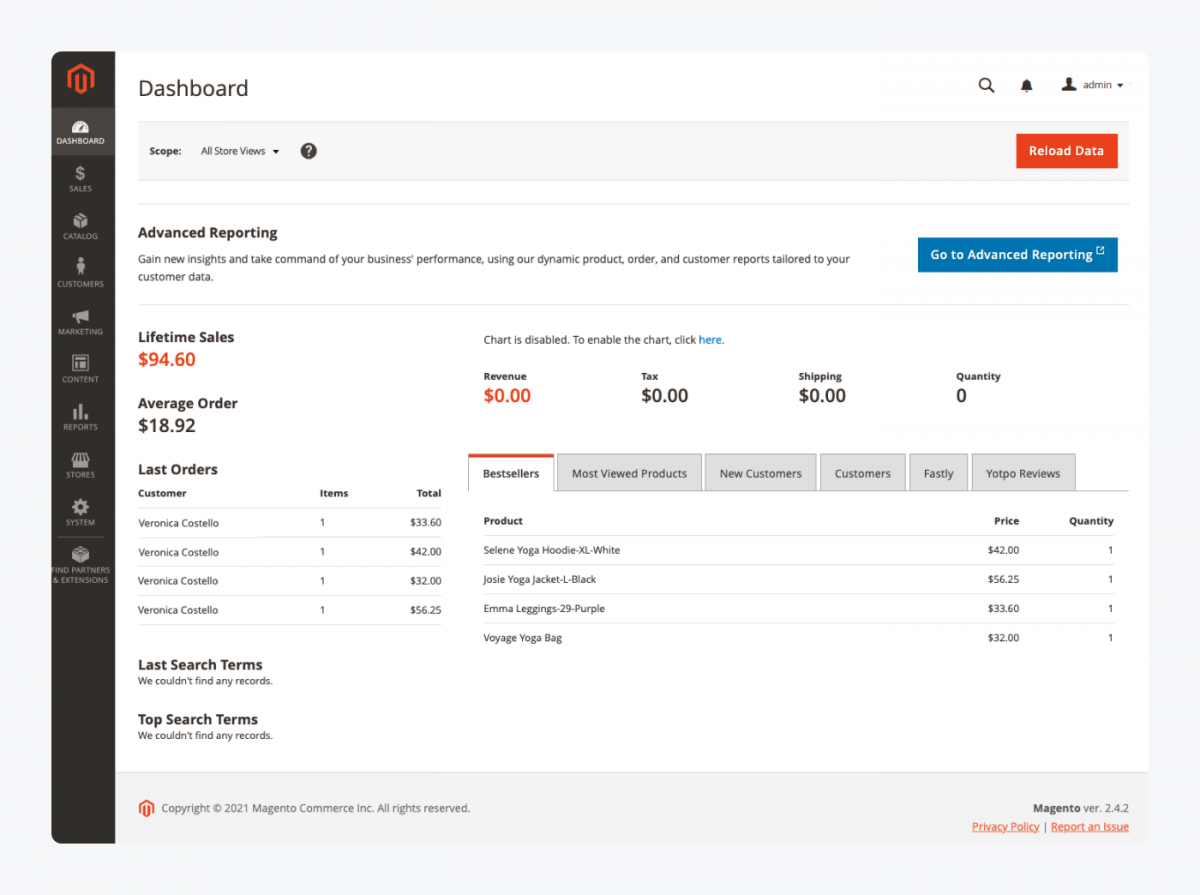
Task: Open Find Partners & Extensions
Action: [80, 563]
